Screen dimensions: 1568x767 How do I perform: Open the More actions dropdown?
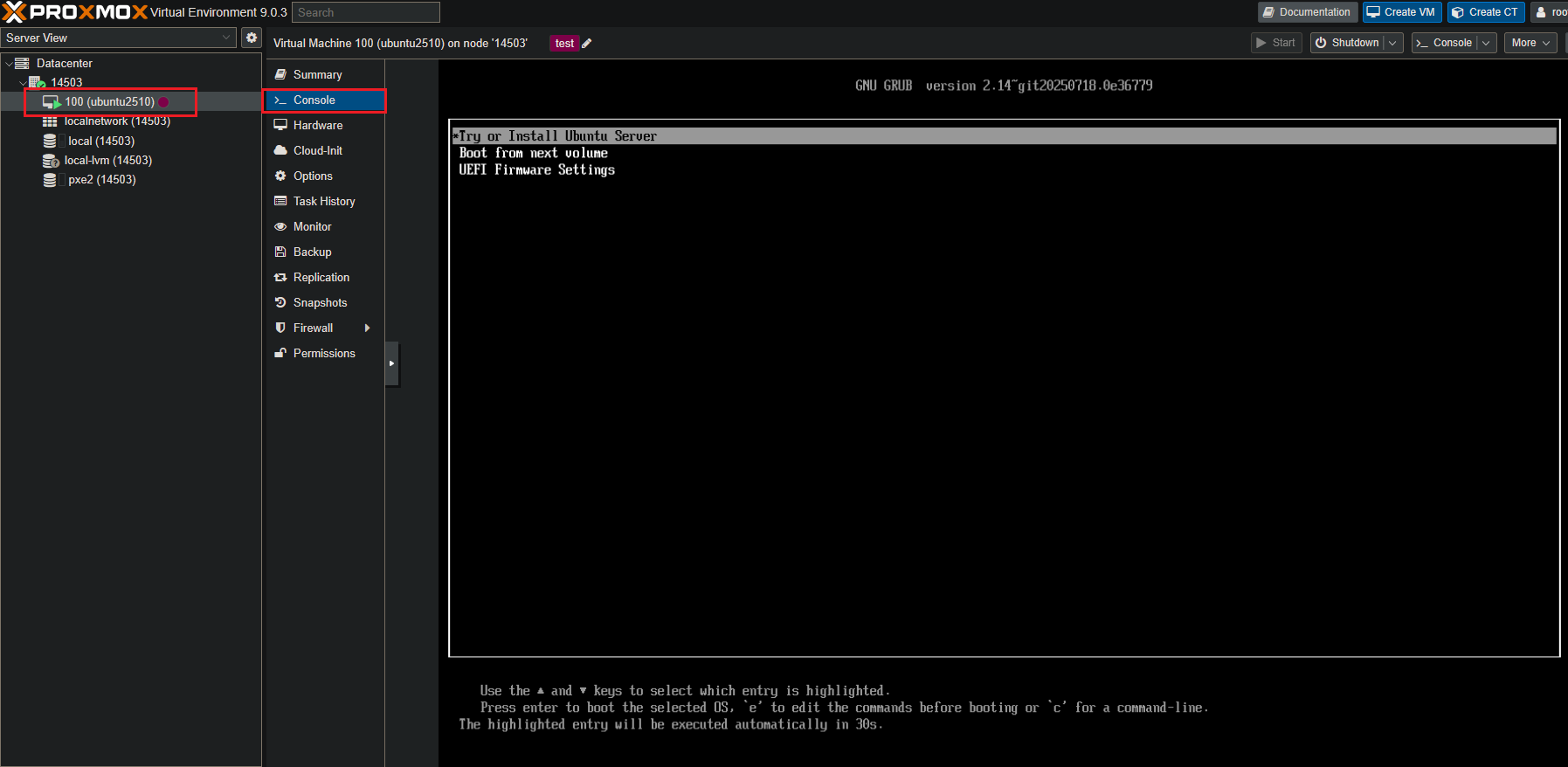[1530, 43]
